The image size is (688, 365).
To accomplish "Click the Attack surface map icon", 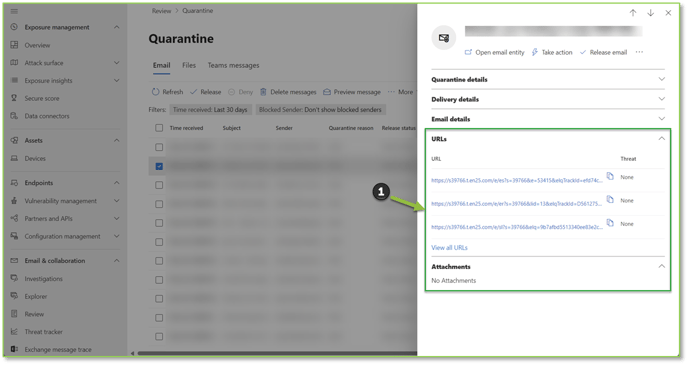I will [14, 62].
